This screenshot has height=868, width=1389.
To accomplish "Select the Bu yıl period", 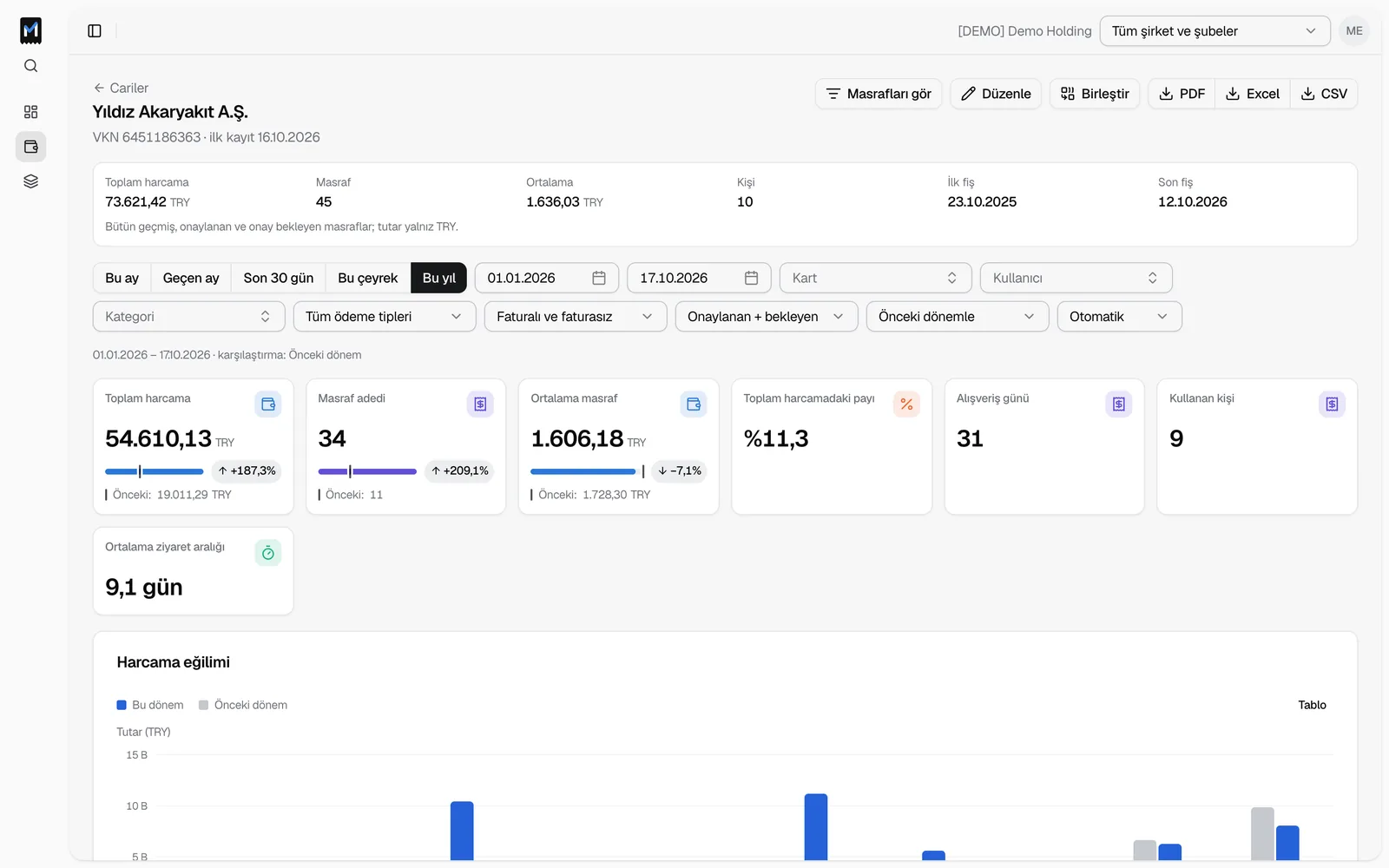I will pos(439,278).
